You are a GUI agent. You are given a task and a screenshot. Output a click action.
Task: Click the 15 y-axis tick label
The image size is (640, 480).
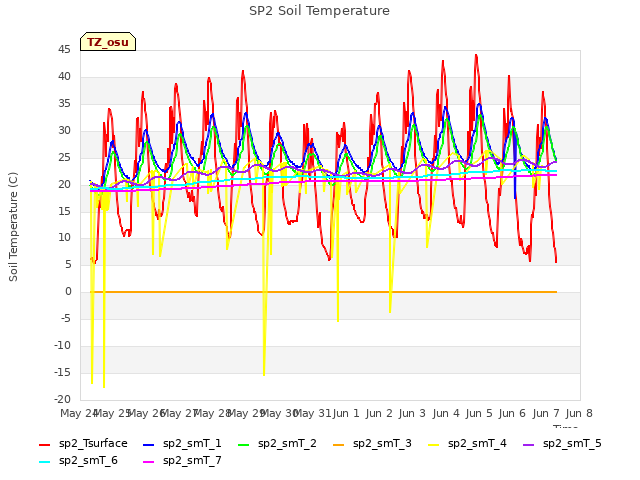64,211
